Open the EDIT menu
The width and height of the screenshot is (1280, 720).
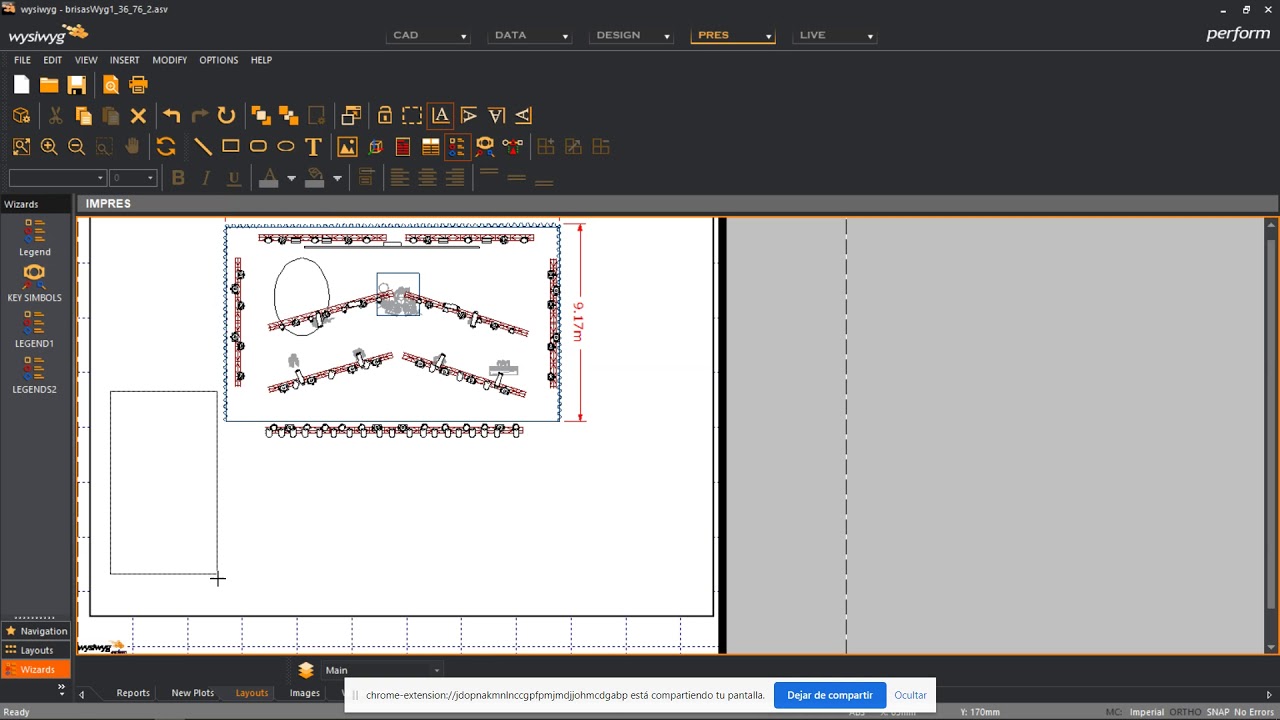[52, 60]
